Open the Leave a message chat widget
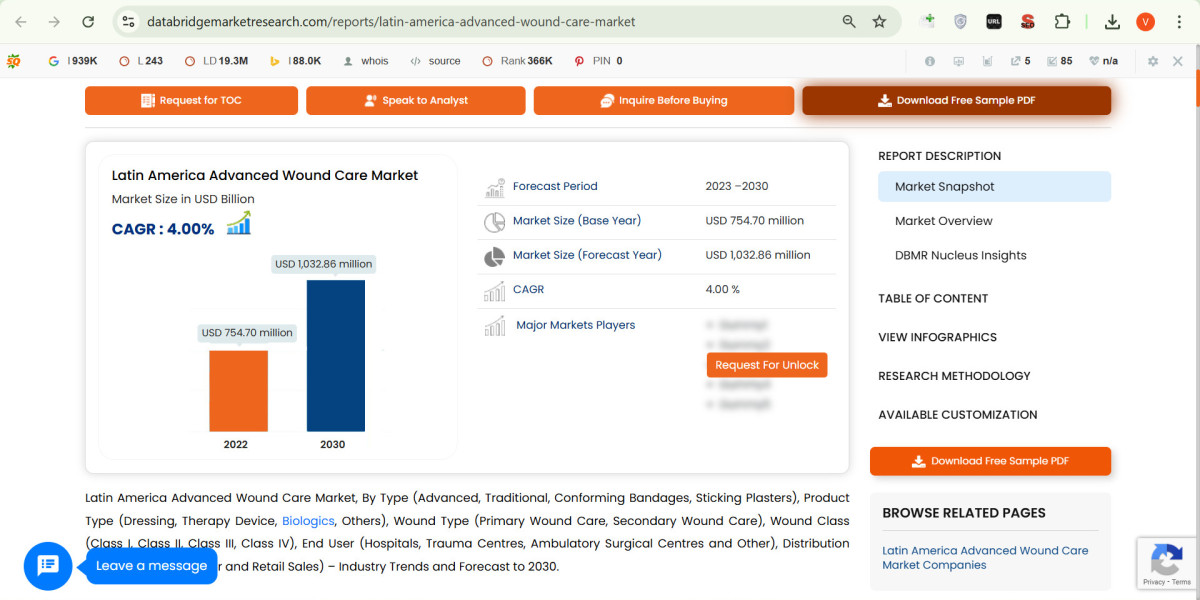The width and height of the screenshot is (1200, 600). pos(151,566)
